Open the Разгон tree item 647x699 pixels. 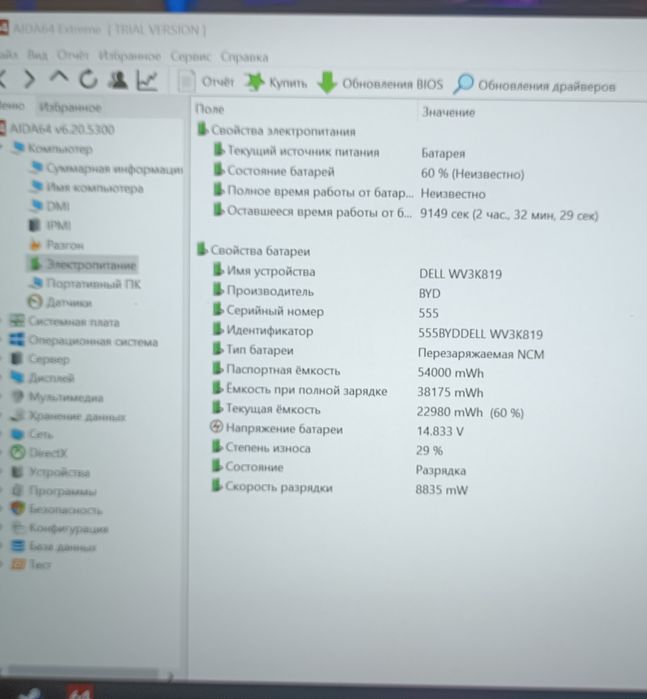click(56, 245)
